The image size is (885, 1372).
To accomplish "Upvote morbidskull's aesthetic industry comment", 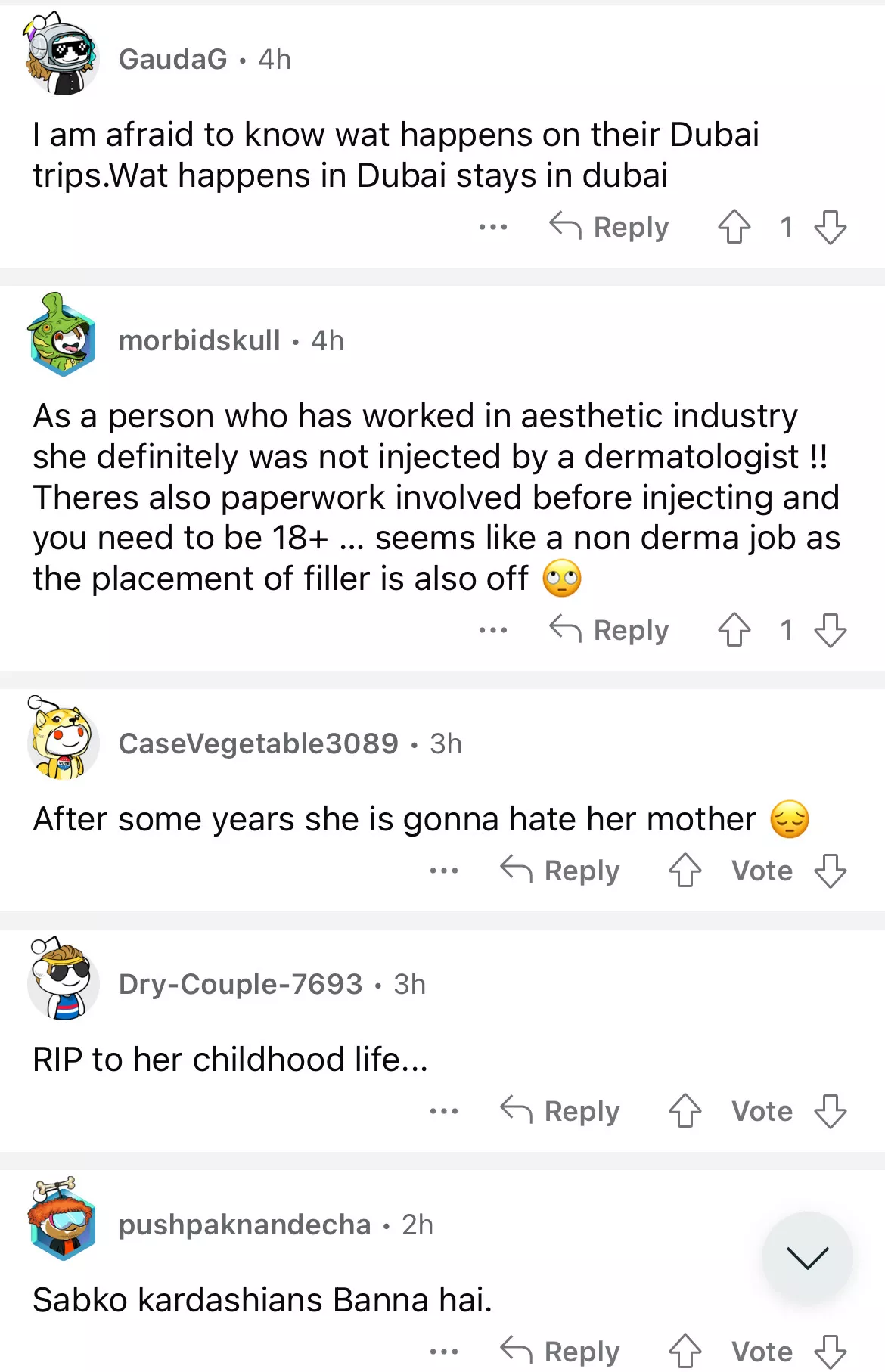I will [734, 630].
